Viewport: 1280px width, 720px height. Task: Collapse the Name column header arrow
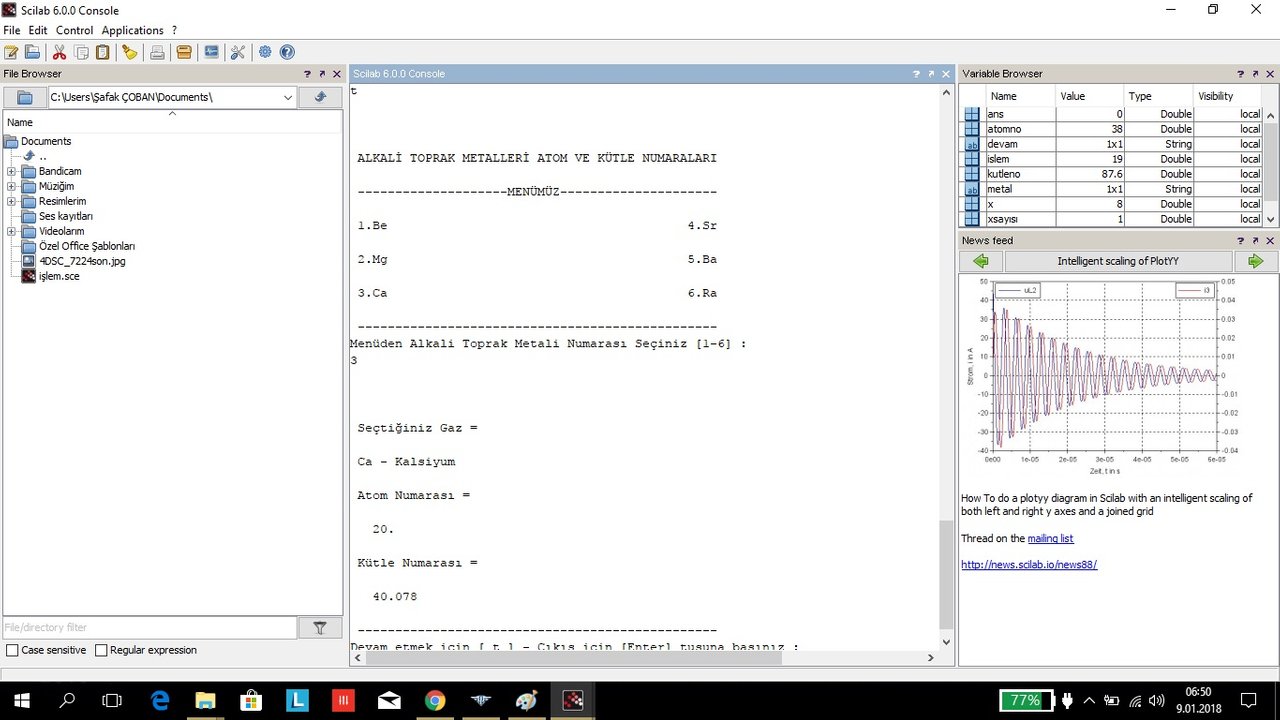tap(172, 114)
